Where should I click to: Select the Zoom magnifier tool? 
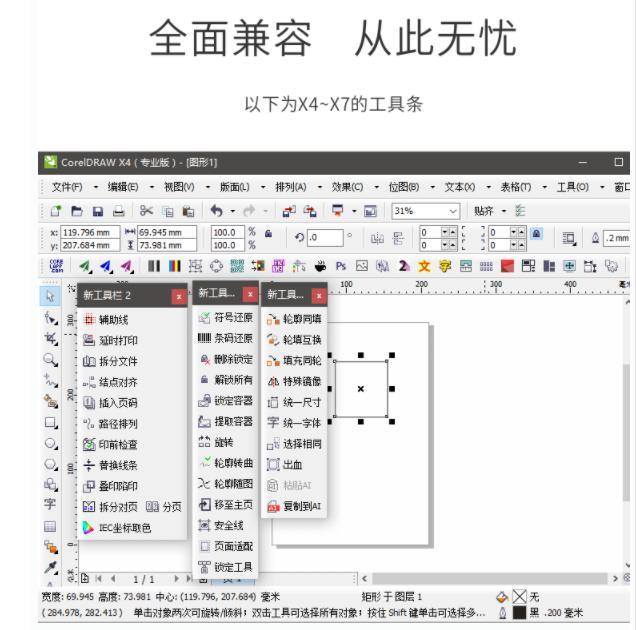50,360
